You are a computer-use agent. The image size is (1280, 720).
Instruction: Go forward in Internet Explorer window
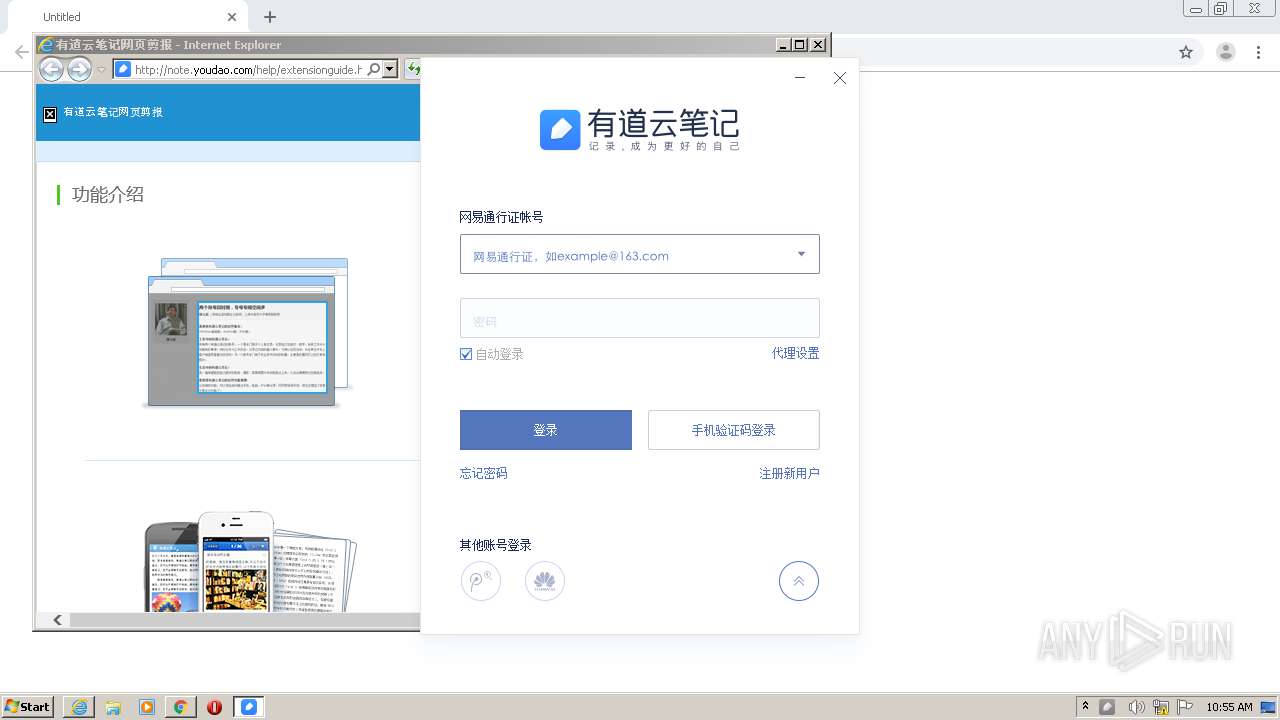click(x=79, y=69)
